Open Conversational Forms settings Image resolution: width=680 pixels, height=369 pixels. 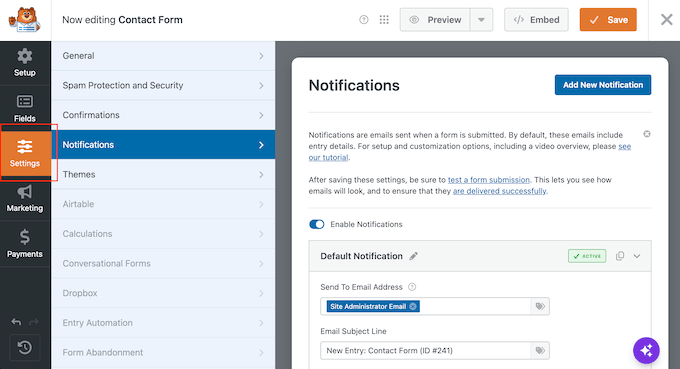tap(163, 263)
